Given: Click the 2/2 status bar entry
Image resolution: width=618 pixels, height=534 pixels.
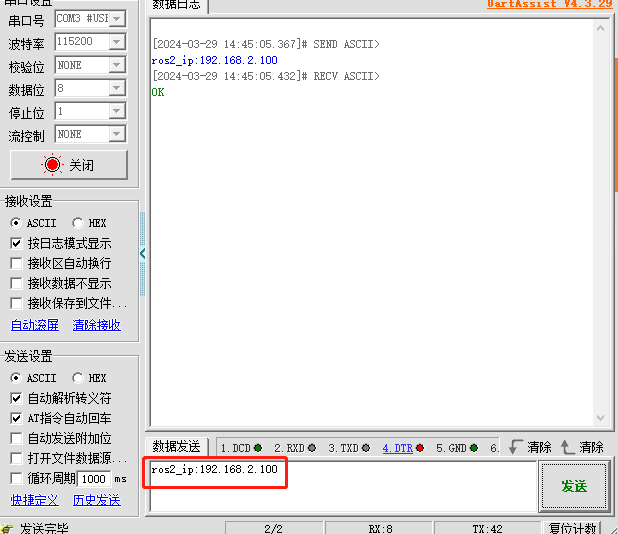Looking at the screenshot, I should pyautogui.click(x=274, y=528).
